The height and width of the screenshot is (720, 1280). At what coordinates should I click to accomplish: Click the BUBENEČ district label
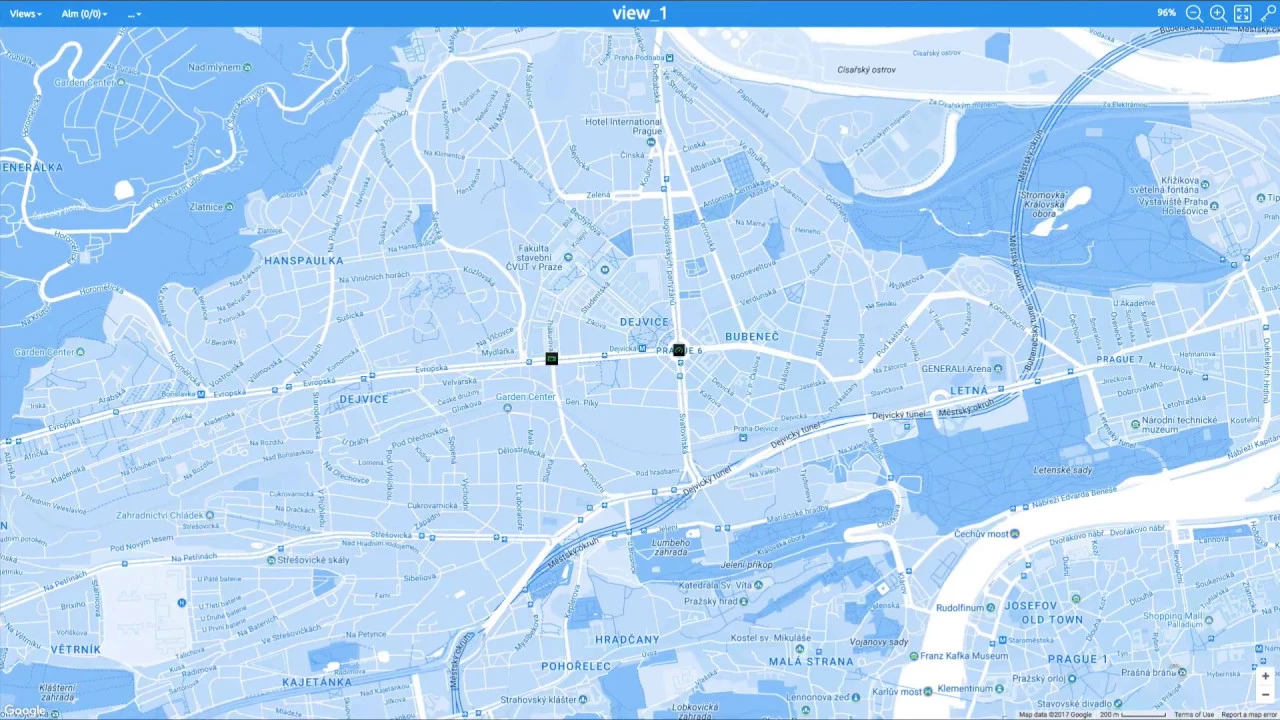(752, 336)
